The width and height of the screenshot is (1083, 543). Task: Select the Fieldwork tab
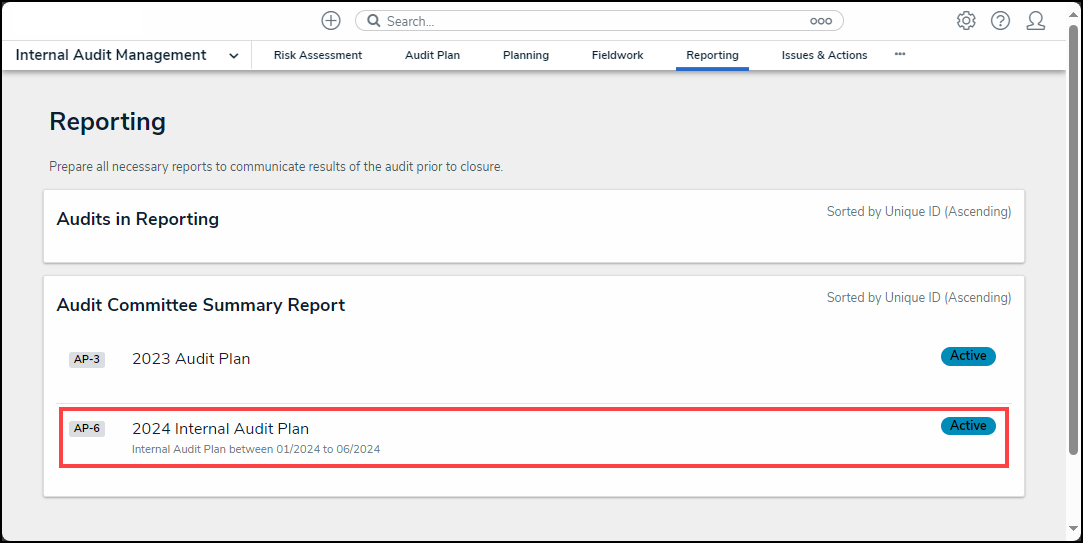pyautogui.click(x=617, y=56)
